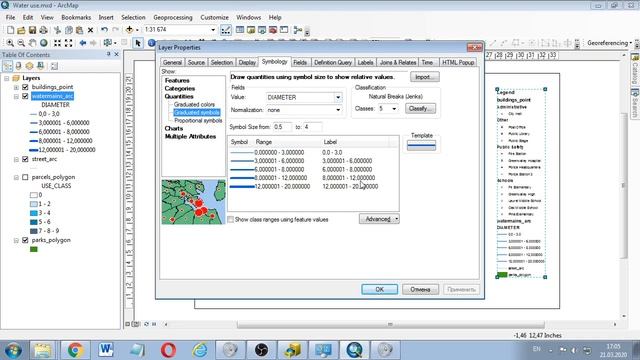The height and width of the screenshot is (360, 640).
Task: Click the Classify... button
Action: click(x=420, y=109)
